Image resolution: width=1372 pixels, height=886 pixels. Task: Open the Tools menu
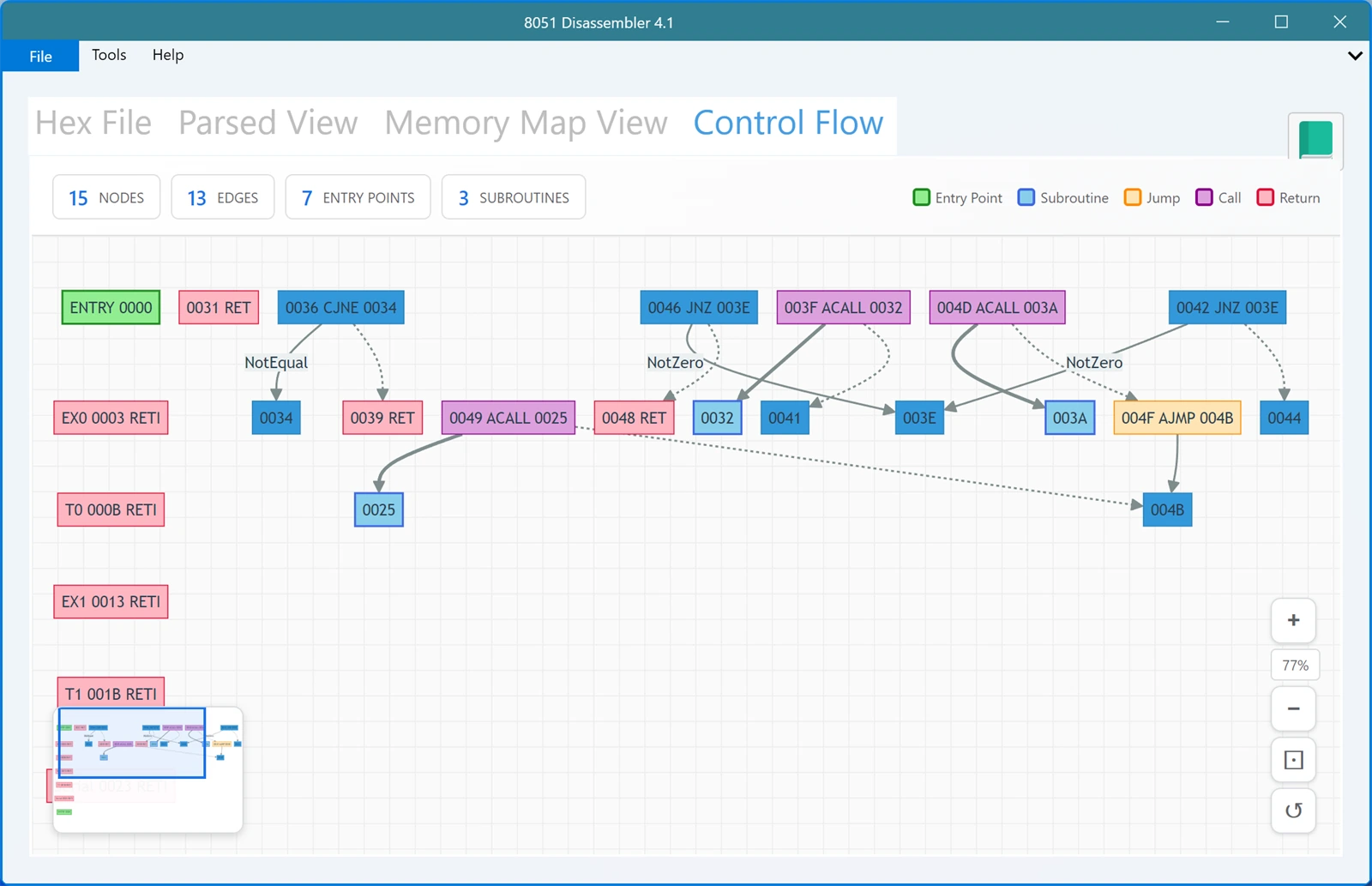[x=109, y=55]
